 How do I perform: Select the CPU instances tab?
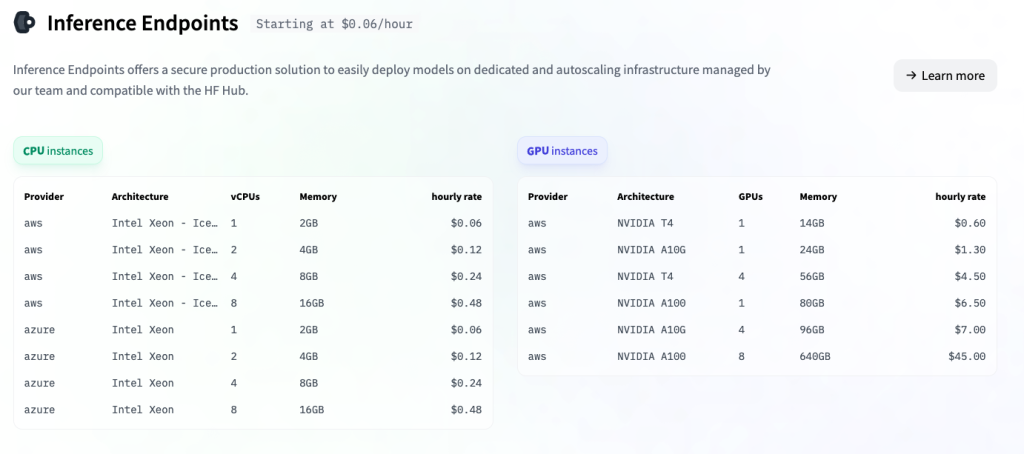coord(58,151)
